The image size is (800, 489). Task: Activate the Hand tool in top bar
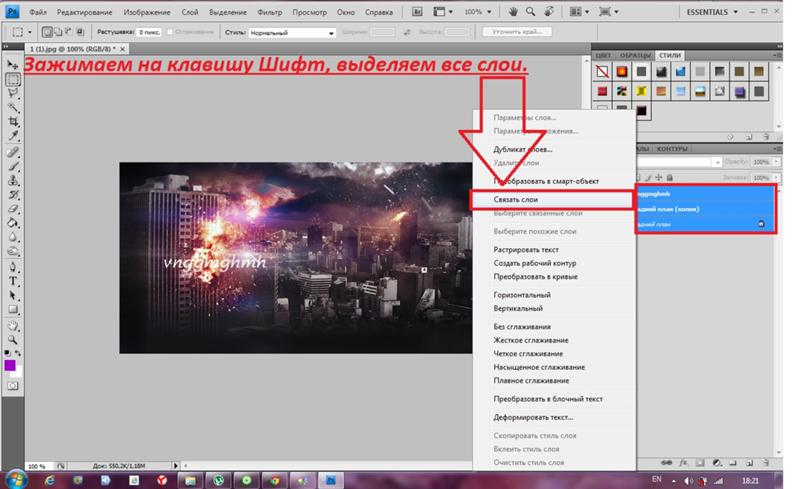pos(513,12)
